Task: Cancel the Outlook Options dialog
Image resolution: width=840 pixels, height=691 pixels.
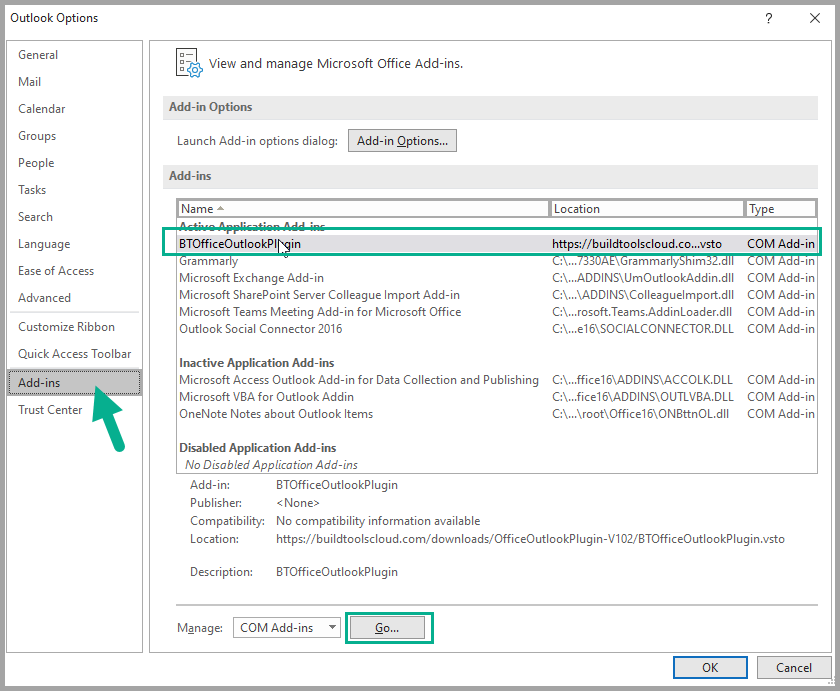Action: [x=794, y=667]
